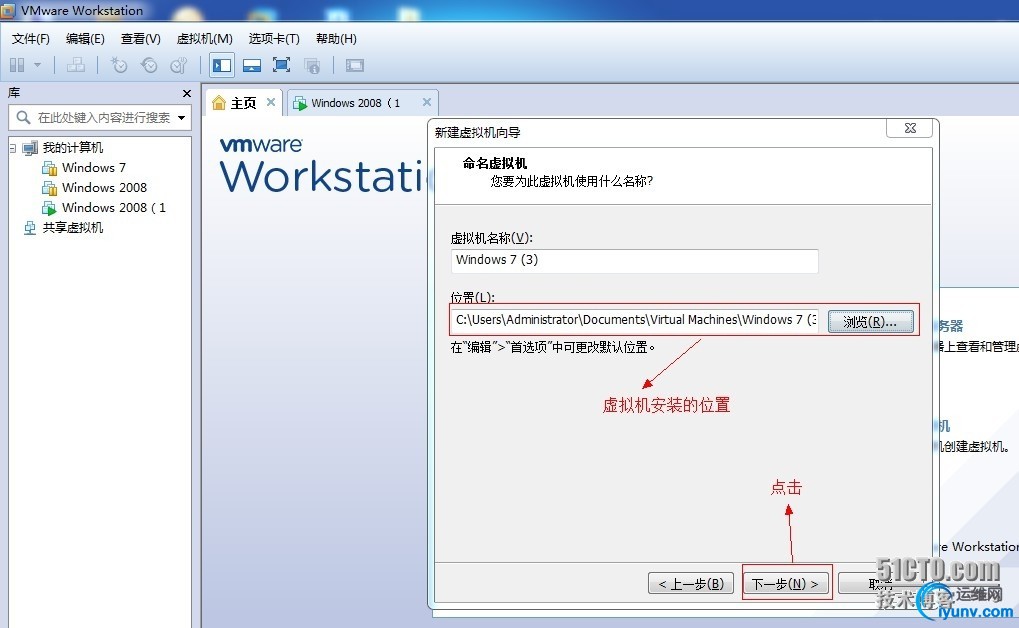The image size is (1019, 628).
Task: Open the 帮助(H) menu
Action: click(336, 39)
